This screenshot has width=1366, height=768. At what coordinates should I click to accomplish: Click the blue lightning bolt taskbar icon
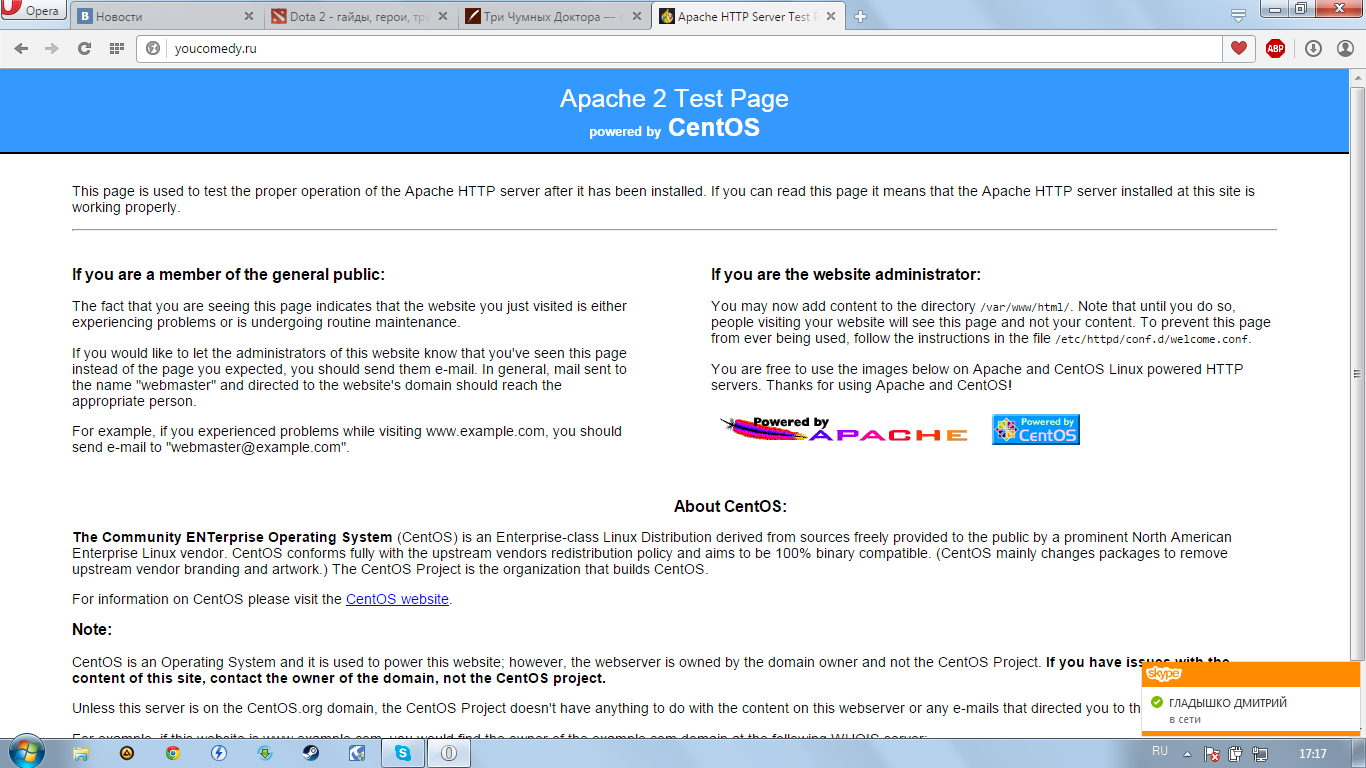click(218, 753)
